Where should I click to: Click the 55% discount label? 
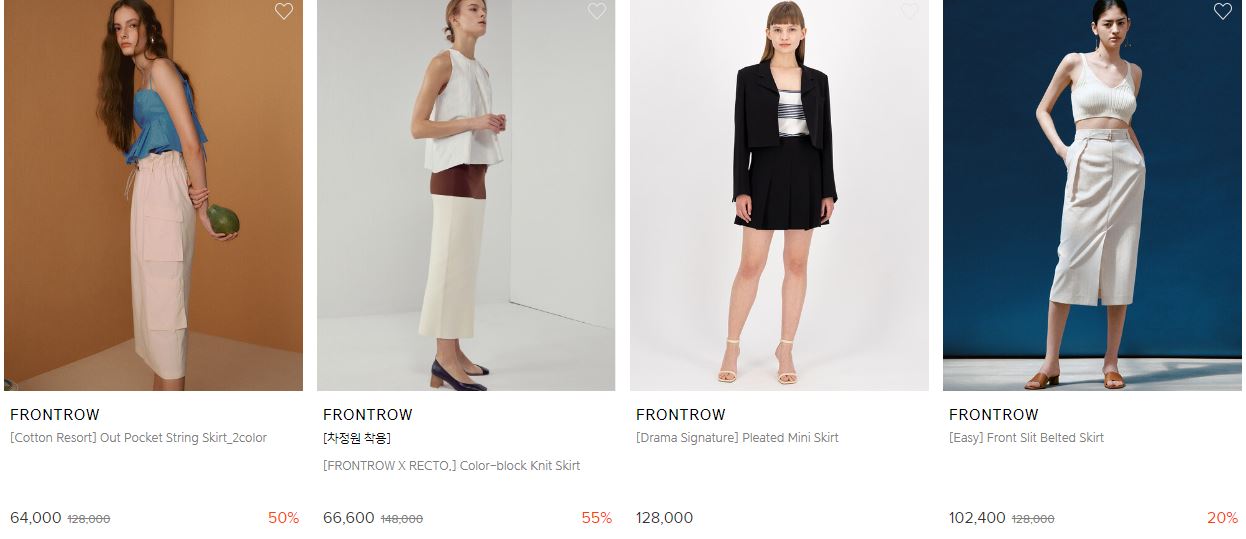(597, 518)
